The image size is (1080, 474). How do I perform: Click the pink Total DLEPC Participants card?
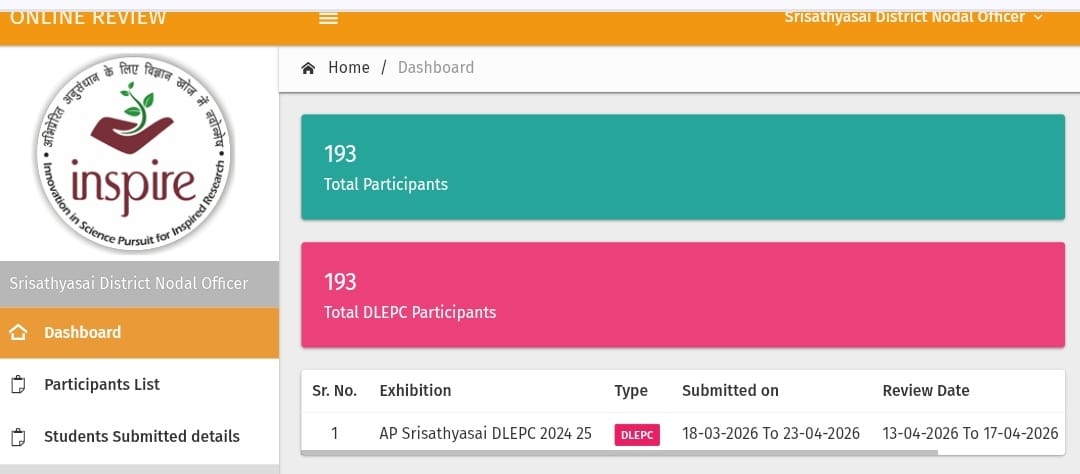coord(682,295)
